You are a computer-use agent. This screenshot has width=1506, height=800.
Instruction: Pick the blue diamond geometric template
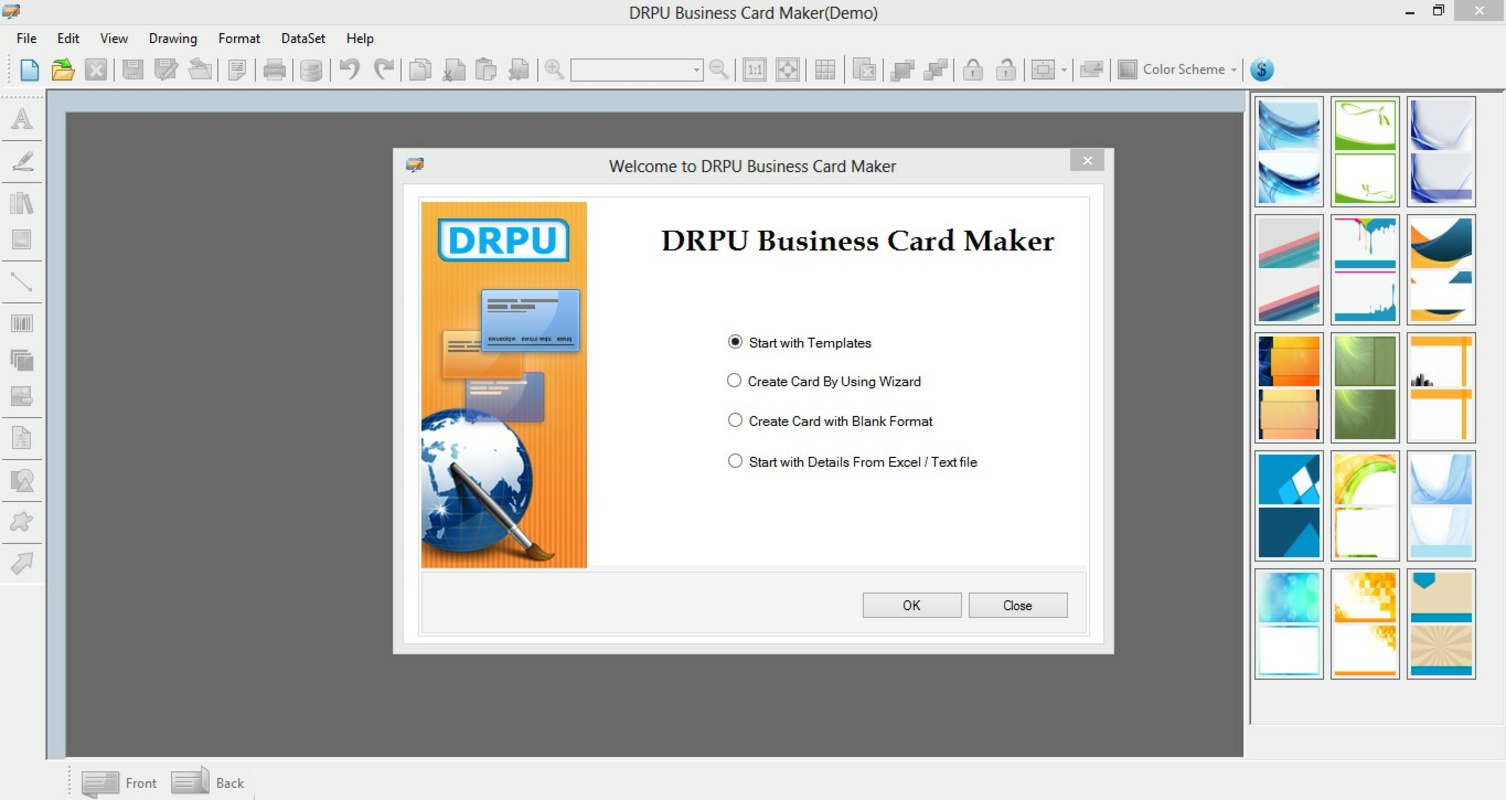[x=1289, y=505]
